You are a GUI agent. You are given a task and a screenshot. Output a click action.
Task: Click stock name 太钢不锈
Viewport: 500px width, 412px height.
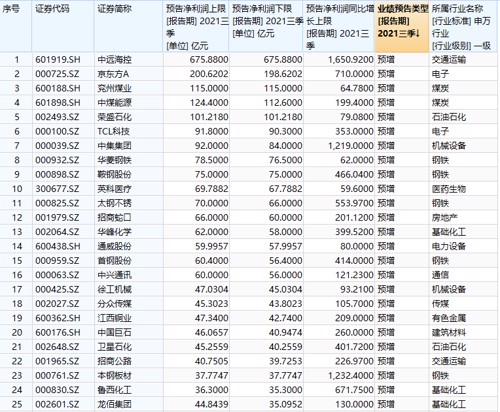coord(114,203)
